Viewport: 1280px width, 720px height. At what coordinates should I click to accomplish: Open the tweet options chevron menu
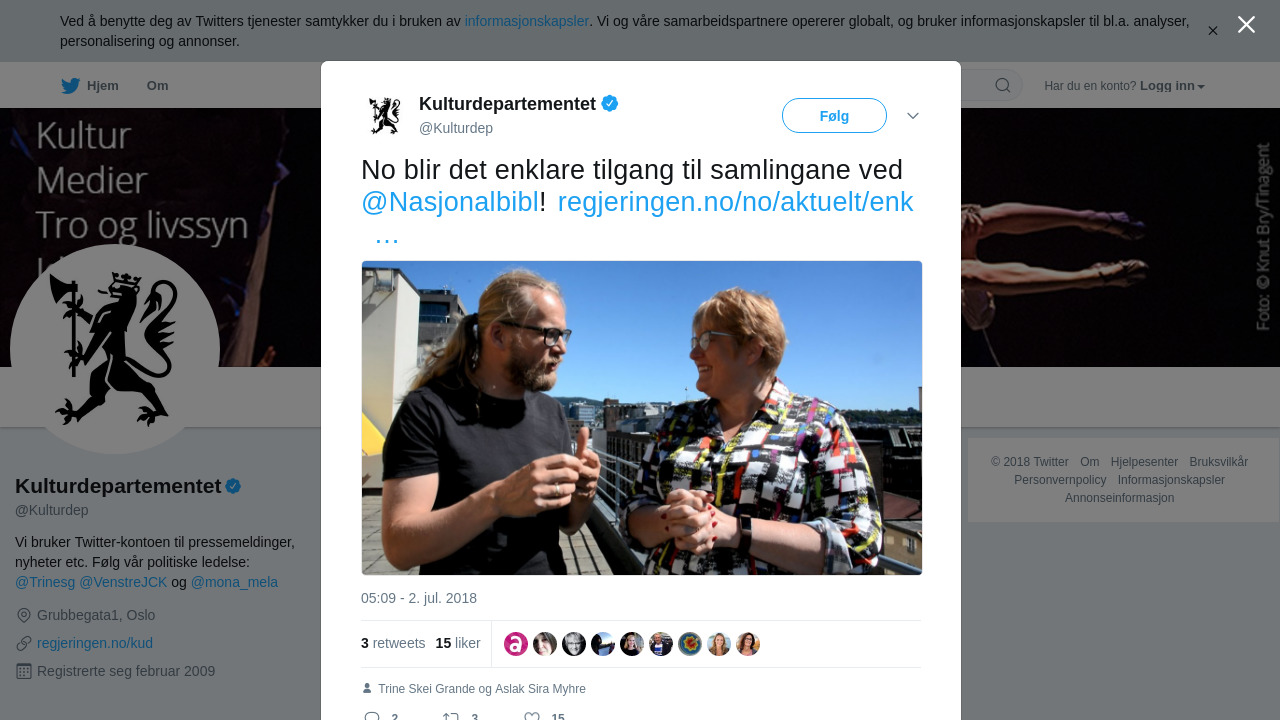(x=913, y=116)
